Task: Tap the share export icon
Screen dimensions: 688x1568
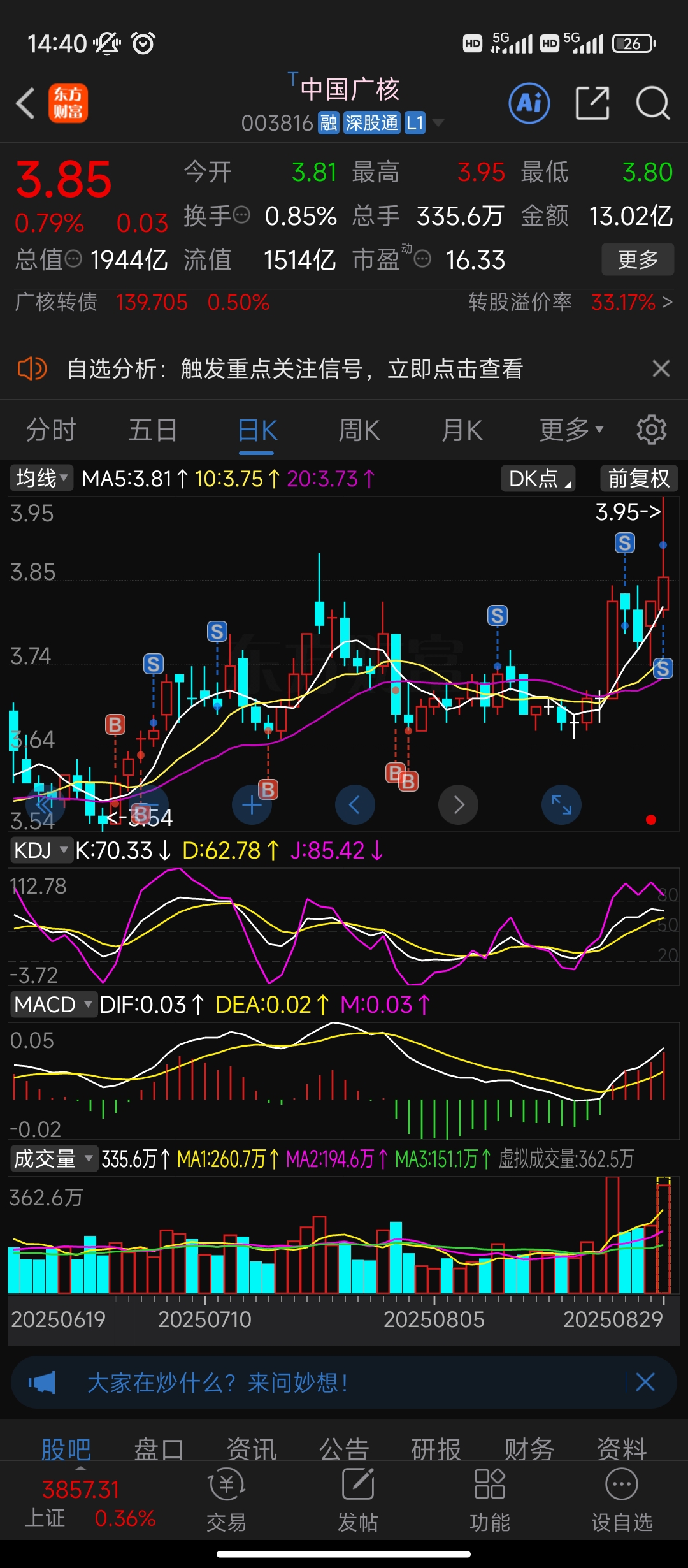Action: tap(592, 103)
